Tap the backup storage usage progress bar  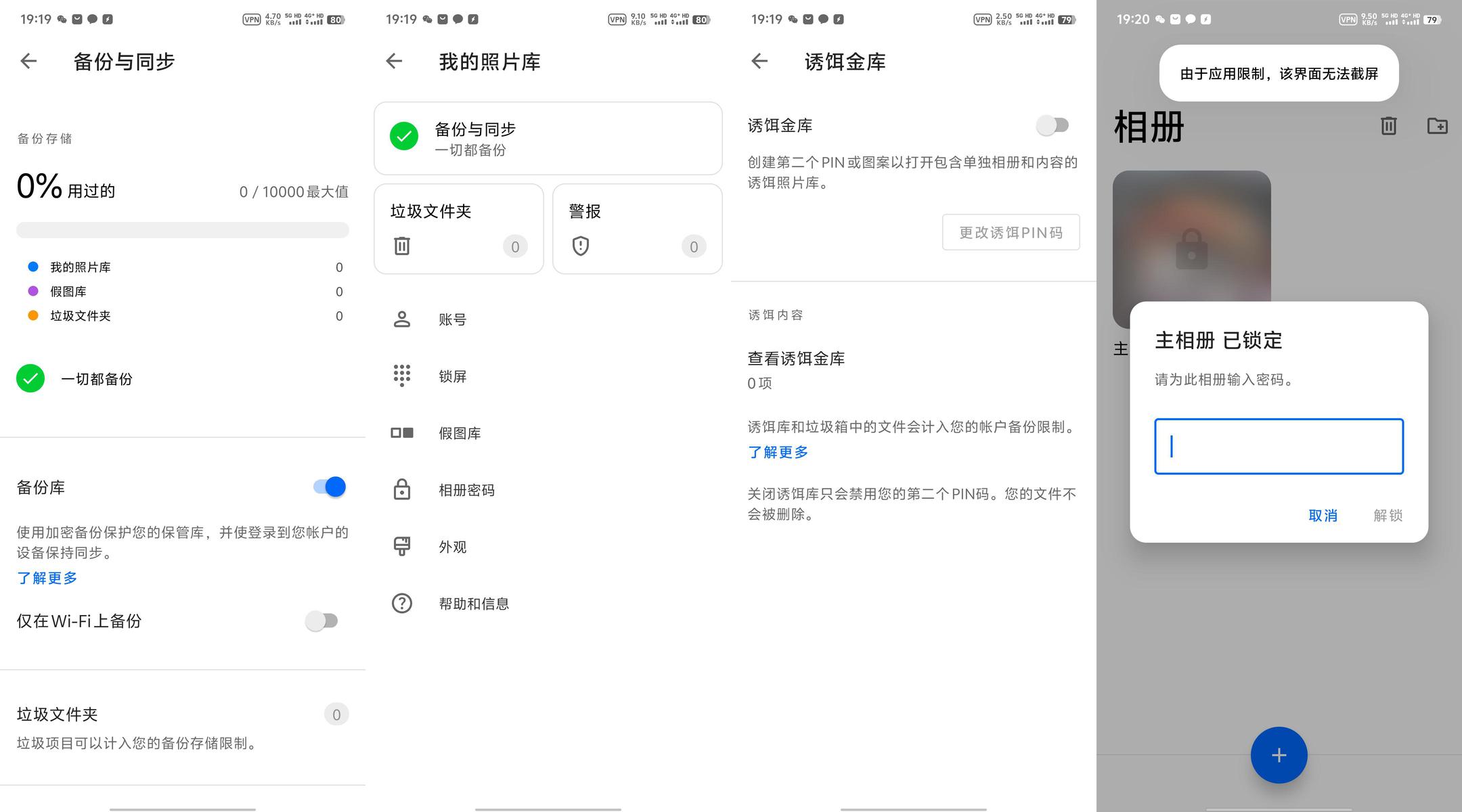pos(183,230)
